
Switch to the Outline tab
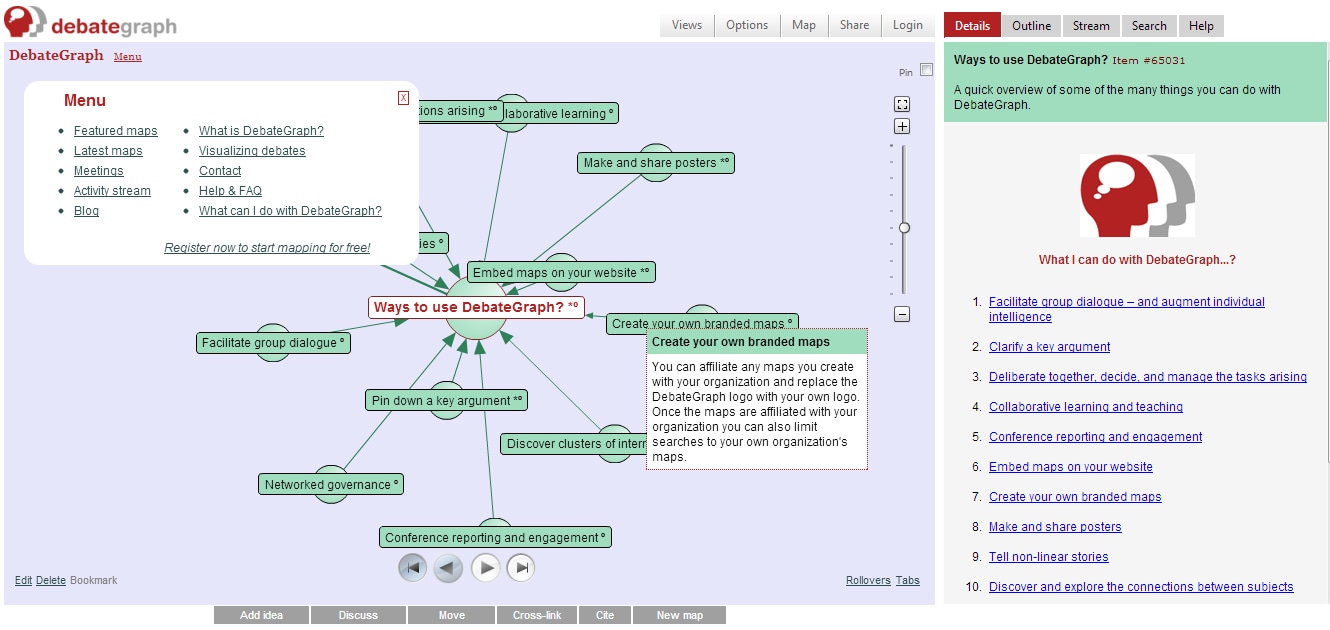pos(1031,26)
